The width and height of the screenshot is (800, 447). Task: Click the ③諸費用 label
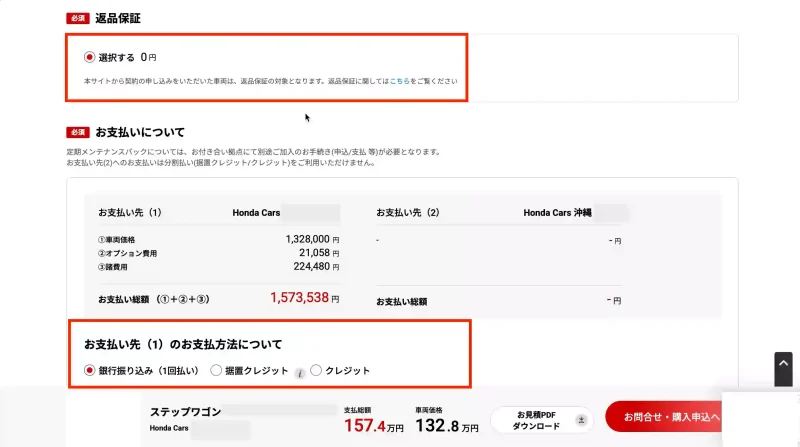[x=113, y=267]
